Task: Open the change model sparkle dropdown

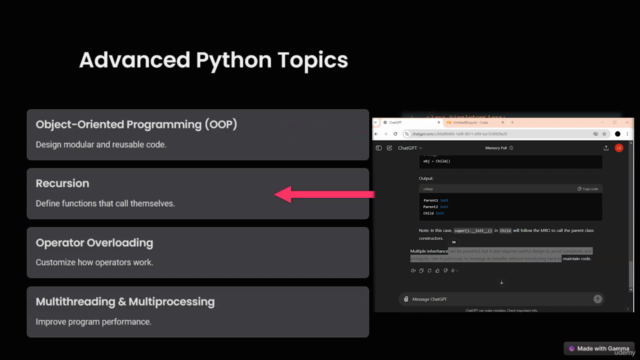Action: click(x=454, y=271)
